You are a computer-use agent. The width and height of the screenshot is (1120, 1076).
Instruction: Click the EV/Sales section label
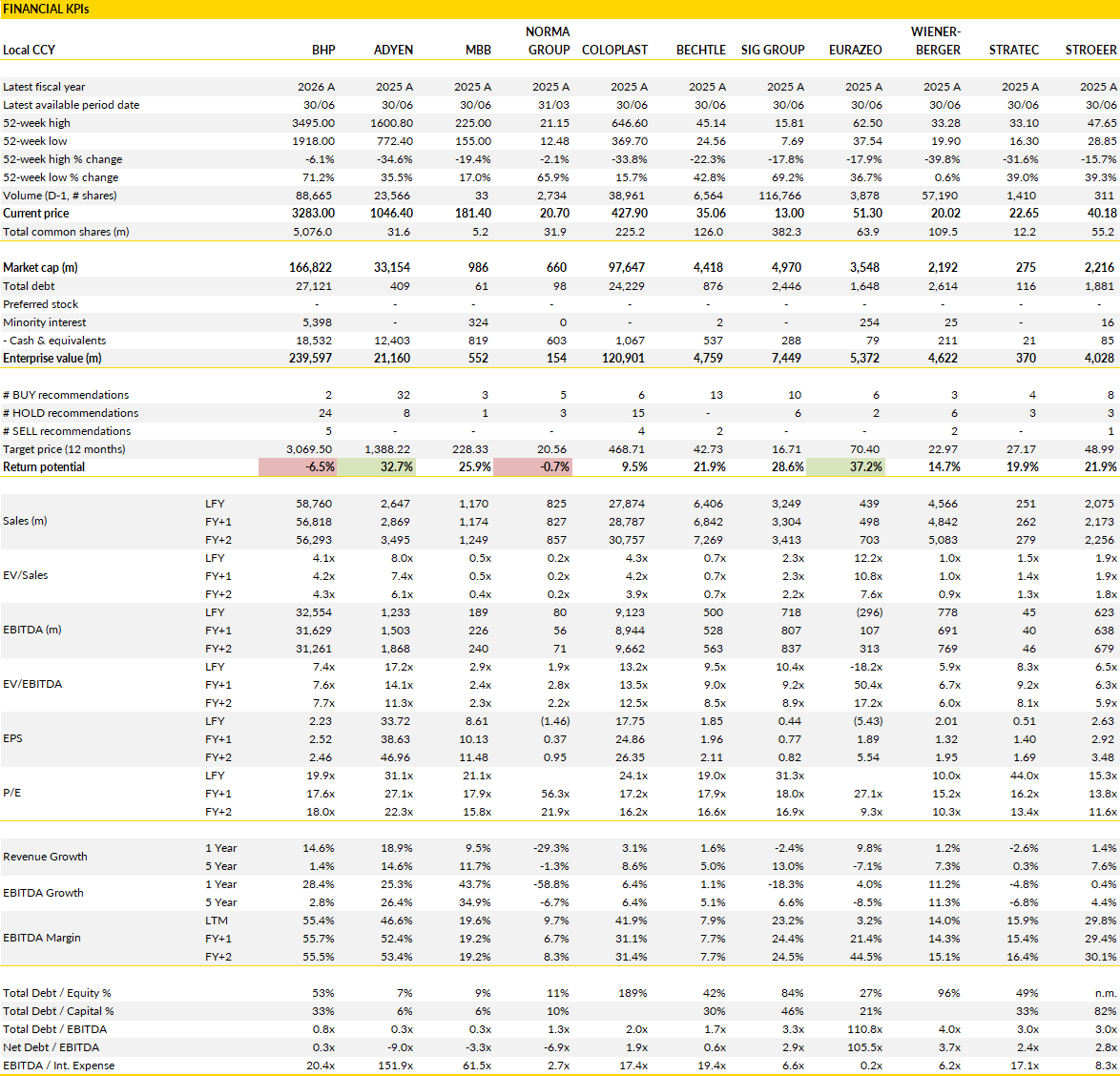[x=25, y=575]
